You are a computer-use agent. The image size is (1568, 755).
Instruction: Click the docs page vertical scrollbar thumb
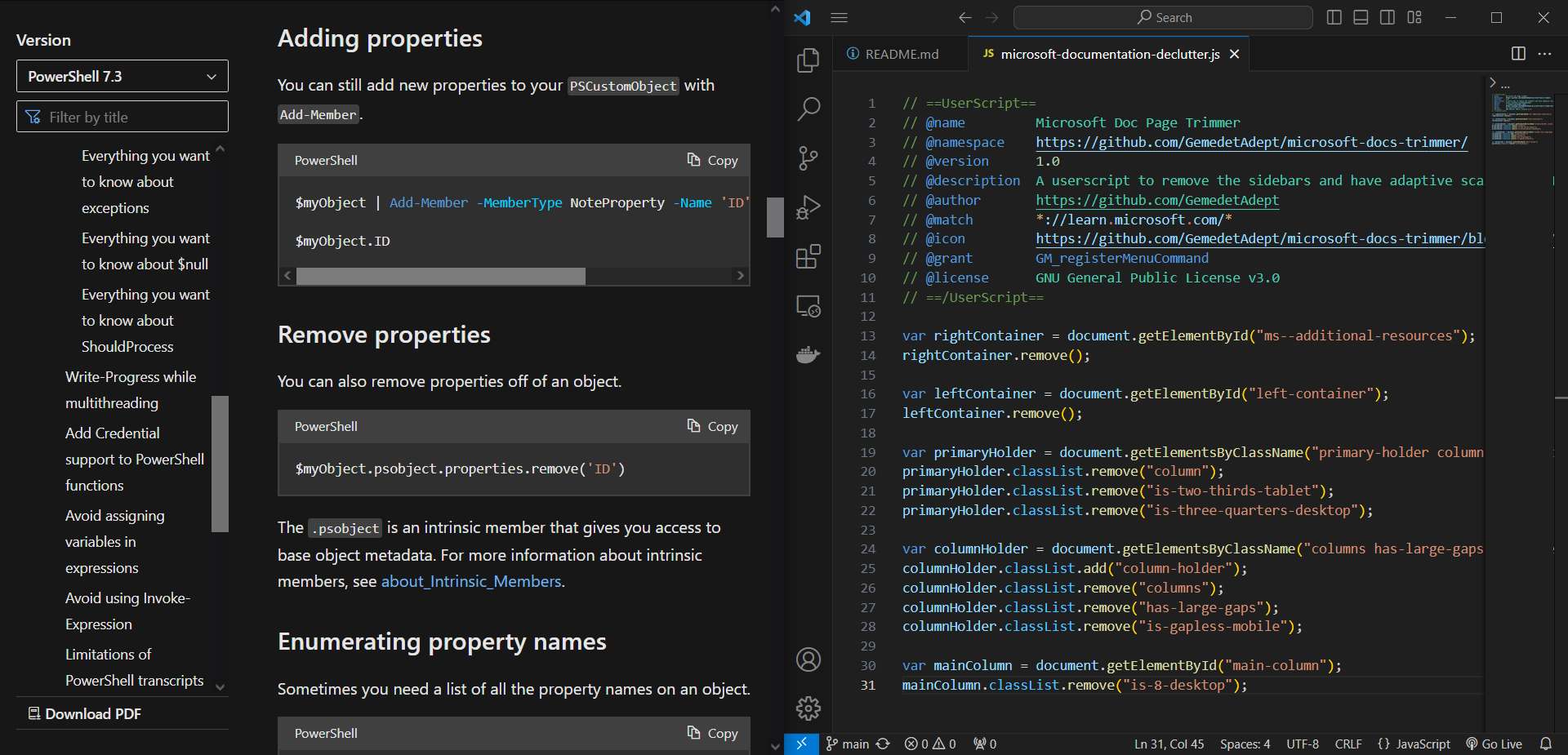tap(775, 217)
